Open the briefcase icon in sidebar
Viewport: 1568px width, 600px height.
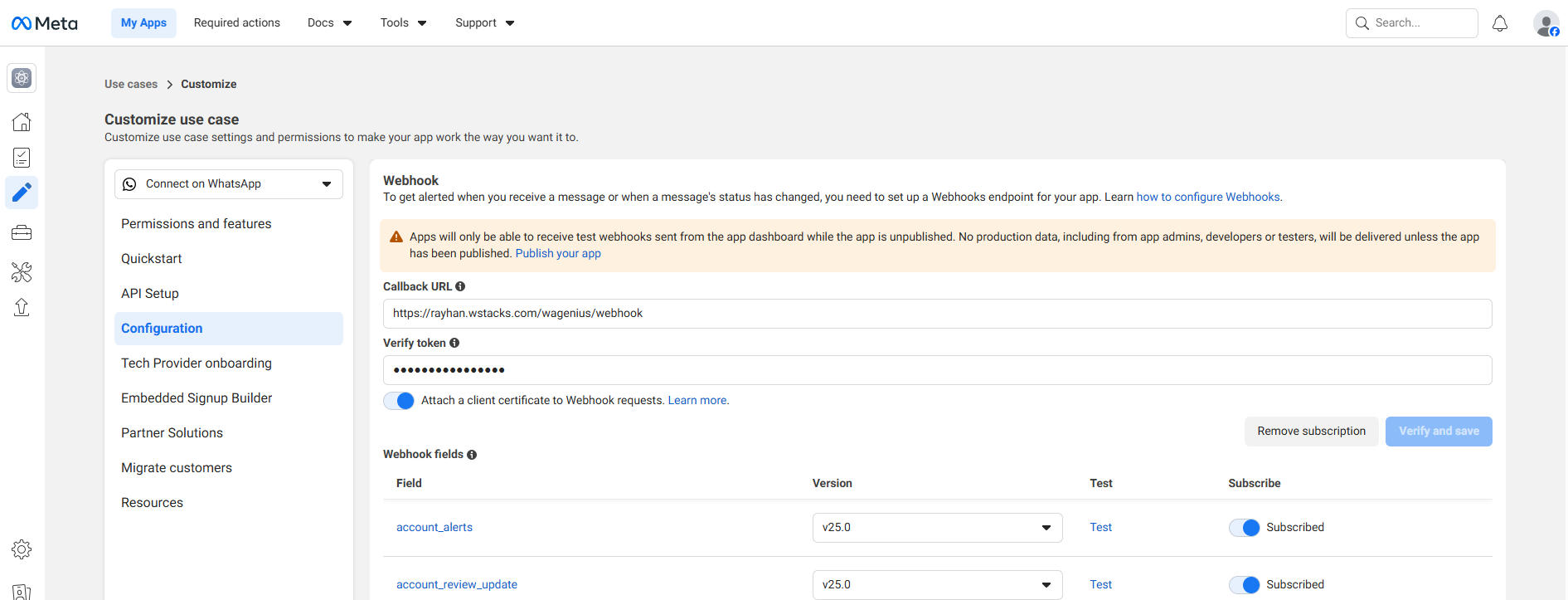coord(22,233)
